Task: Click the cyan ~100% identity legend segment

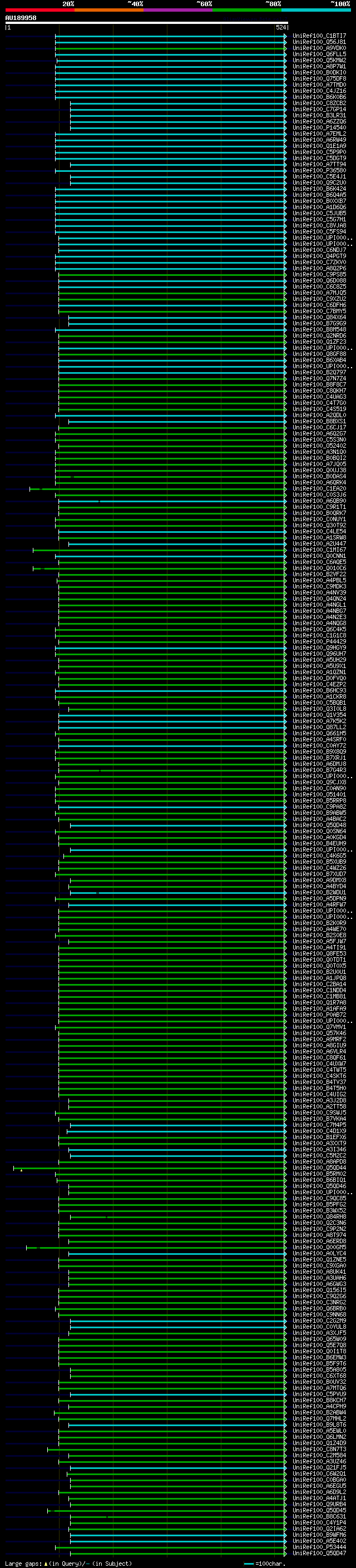Action: click(316, 10)
